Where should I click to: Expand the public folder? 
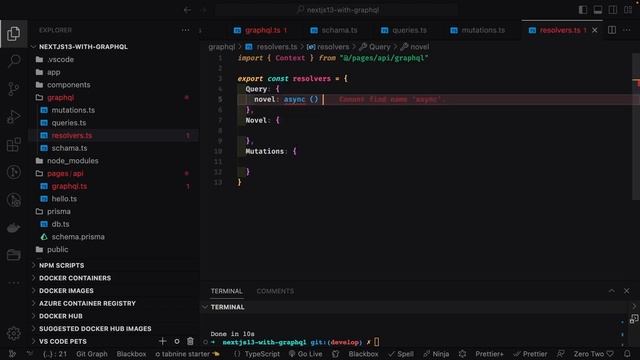[58, 249]
